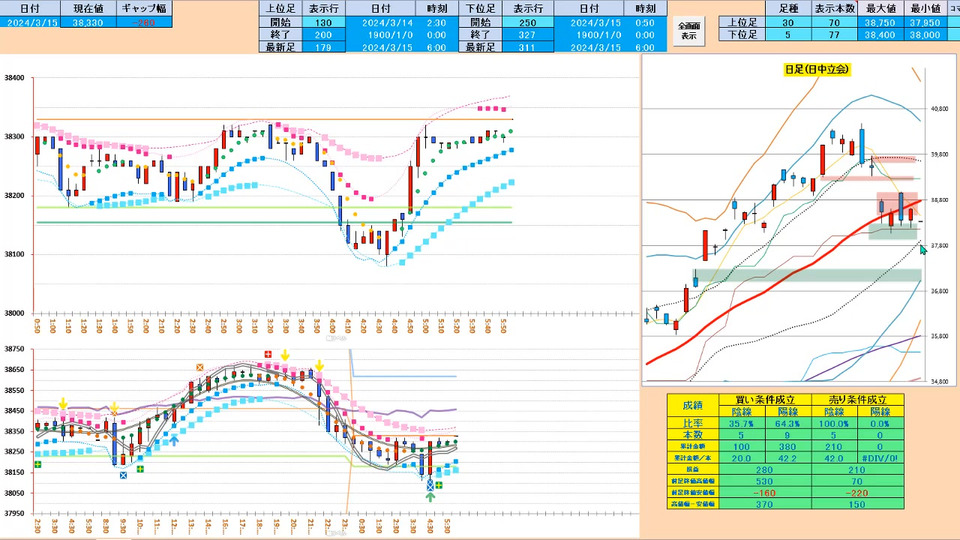Click the 足種 cell with value 30
960x540 pixels.
click(x=787, y=23)
